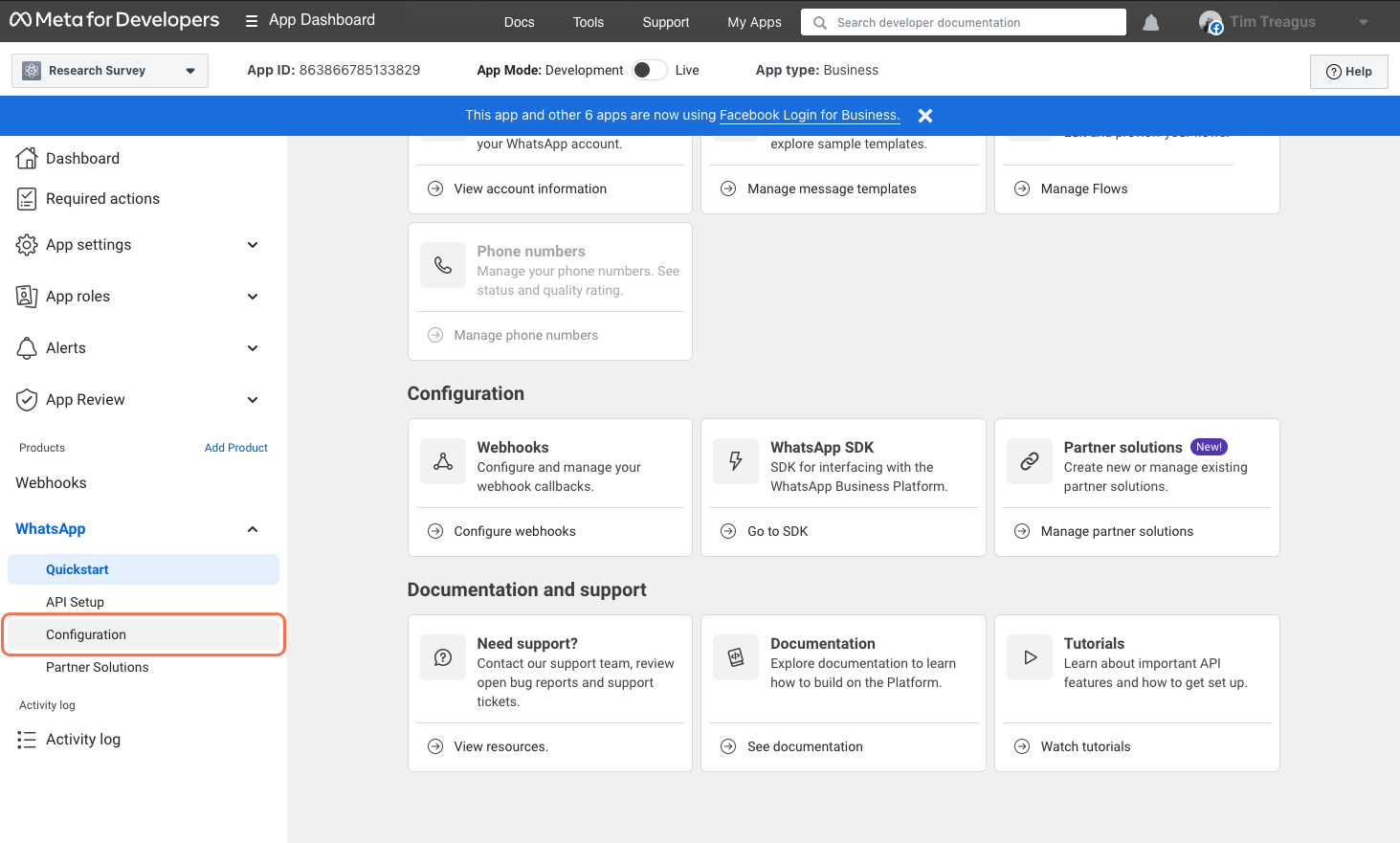1400x843 pixels.
Task: Open the account dropdown arrow
Action: [1364, 22]
